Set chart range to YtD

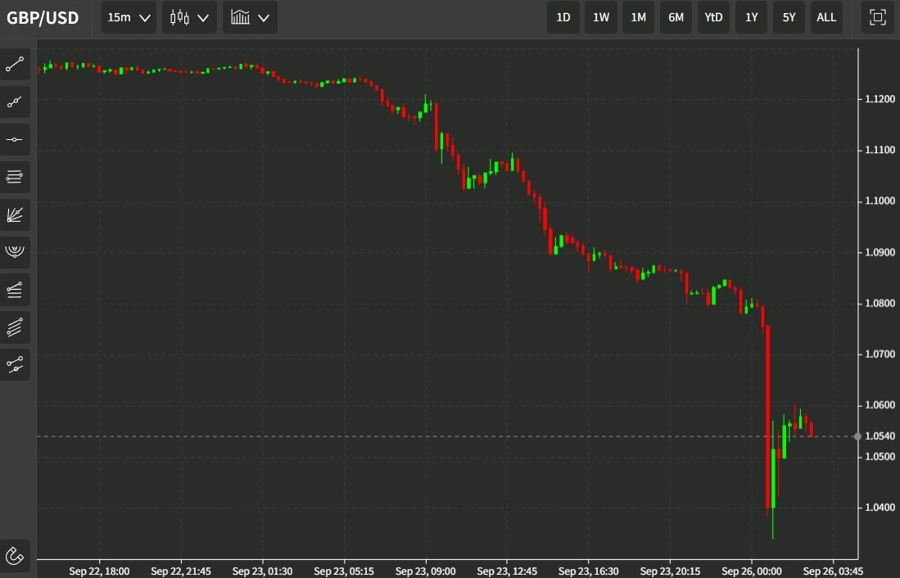[x=713, y=17]
